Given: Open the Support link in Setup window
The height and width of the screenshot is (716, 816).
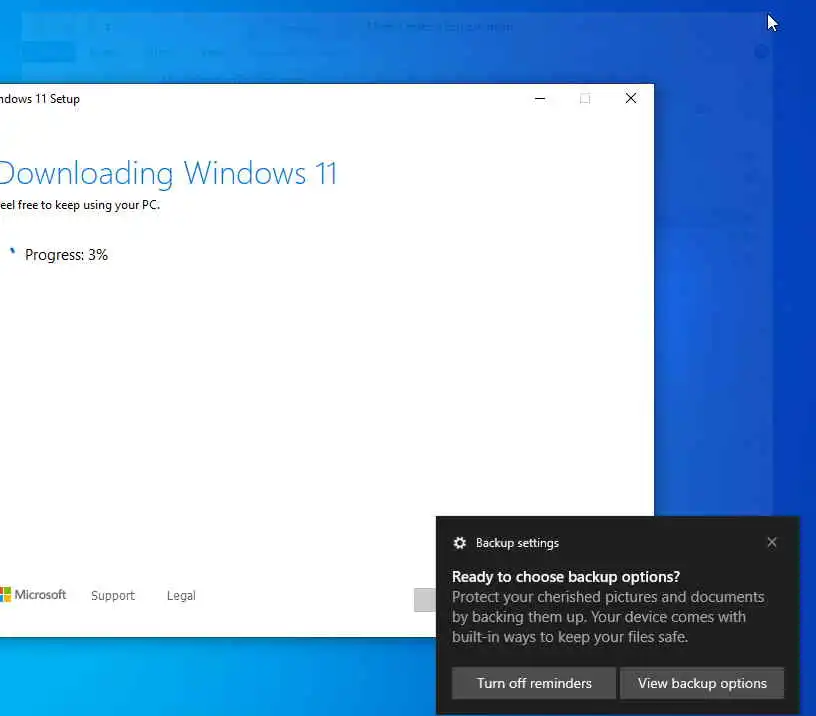Looking at the screenshot, I should pyautogui.click(x=112, y=595).
